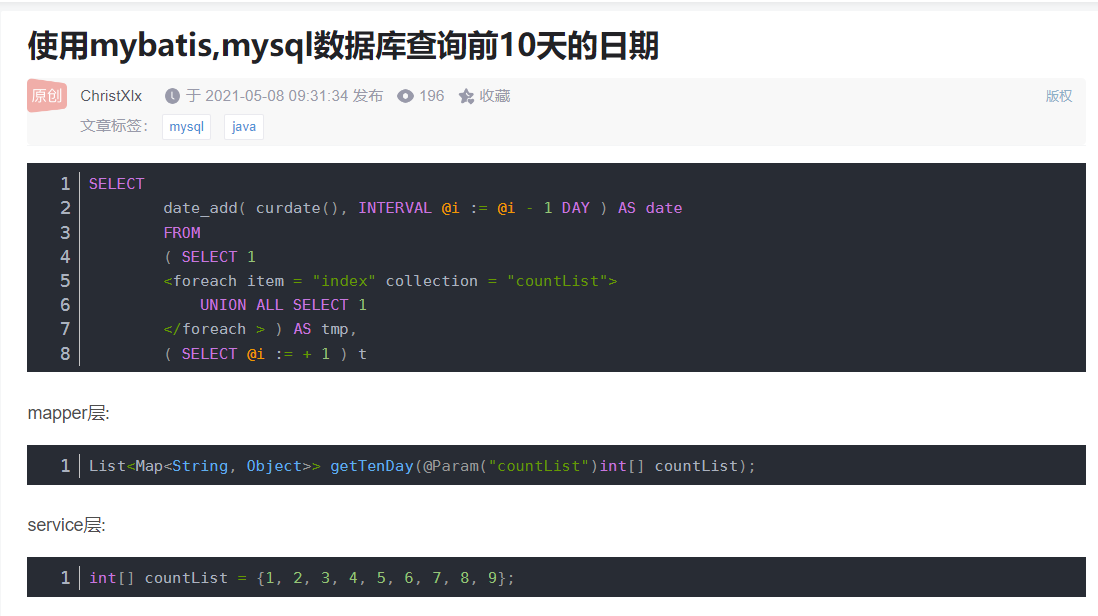This screenshot has height=616, width=1098.
Task: Open author ChristXlx's profile
Action: point(111,96)
